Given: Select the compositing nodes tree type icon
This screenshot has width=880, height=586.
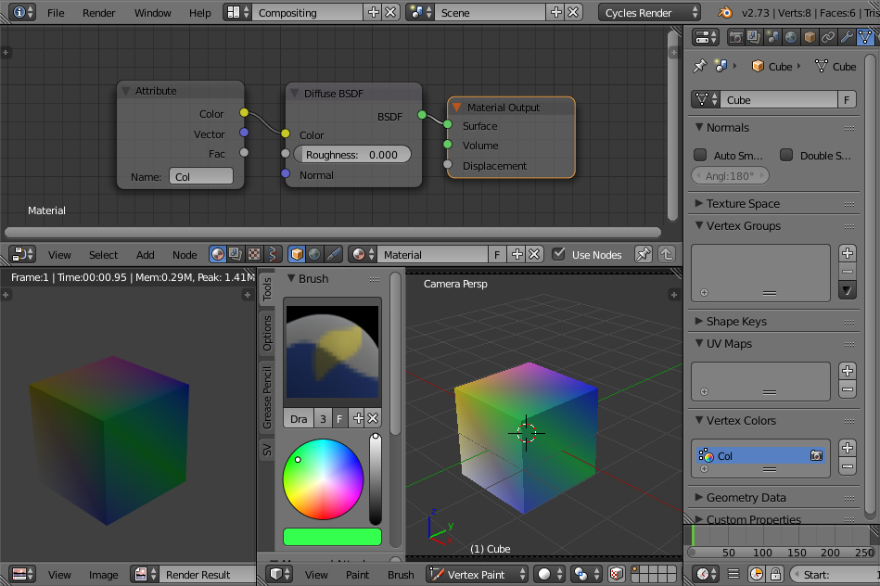Looking at the screenshot, I should 236,255.
